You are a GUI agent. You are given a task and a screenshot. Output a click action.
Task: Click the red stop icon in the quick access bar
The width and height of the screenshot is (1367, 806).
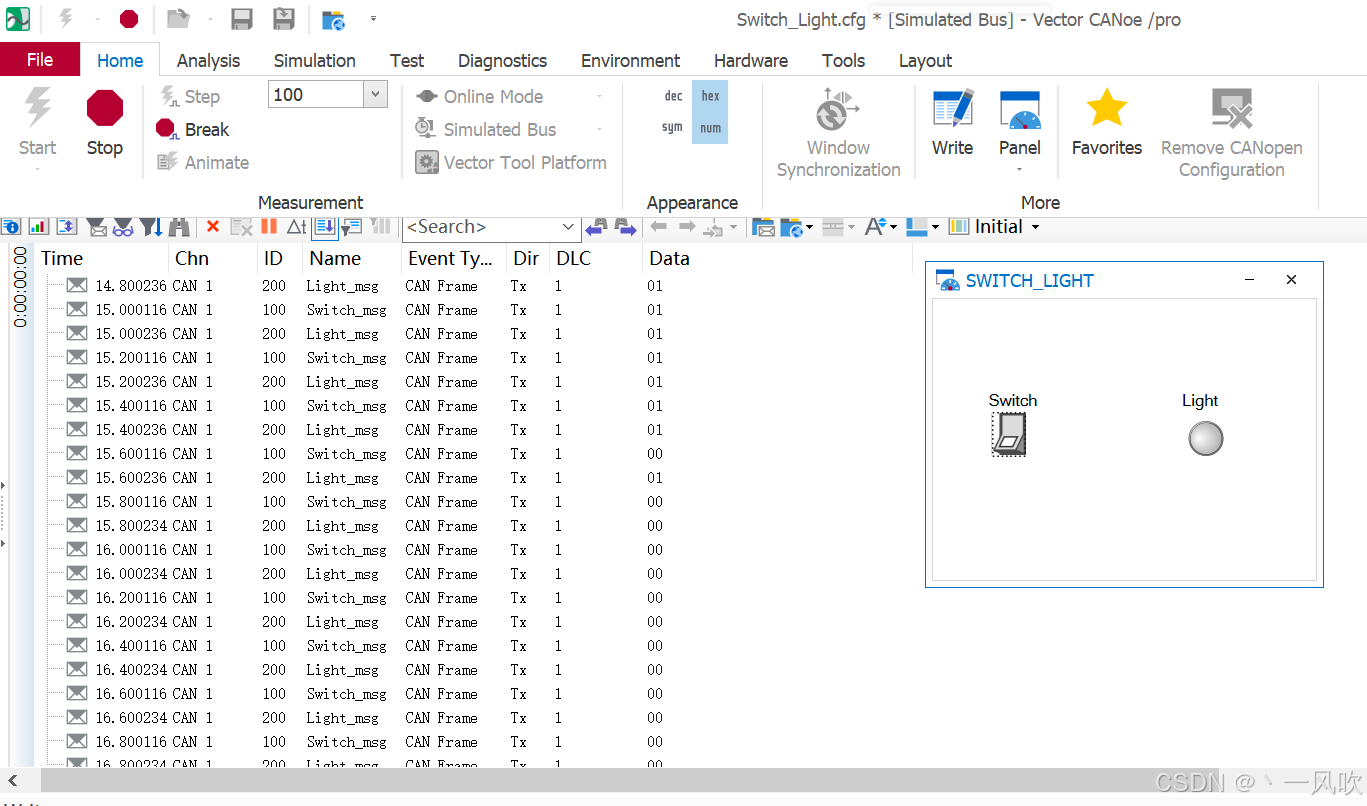(129, 19)
